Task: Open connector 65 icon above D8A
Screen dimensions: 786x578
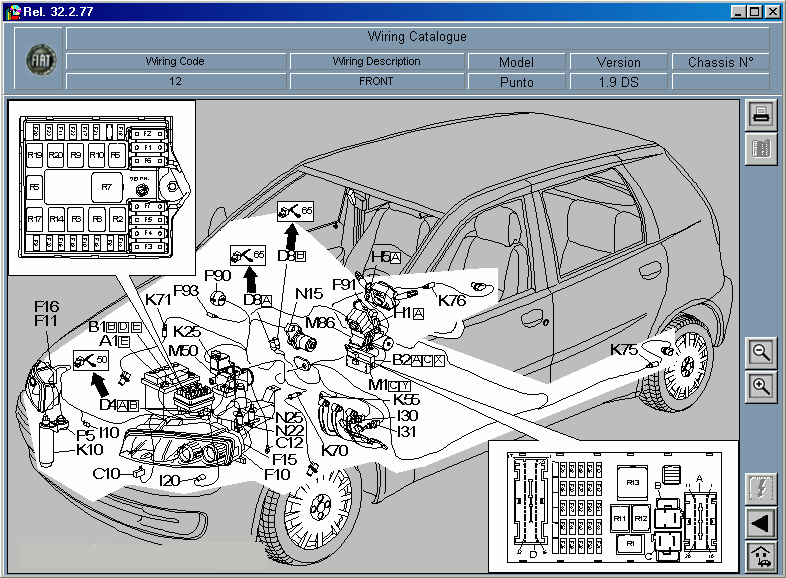Action: coord(248,255)
